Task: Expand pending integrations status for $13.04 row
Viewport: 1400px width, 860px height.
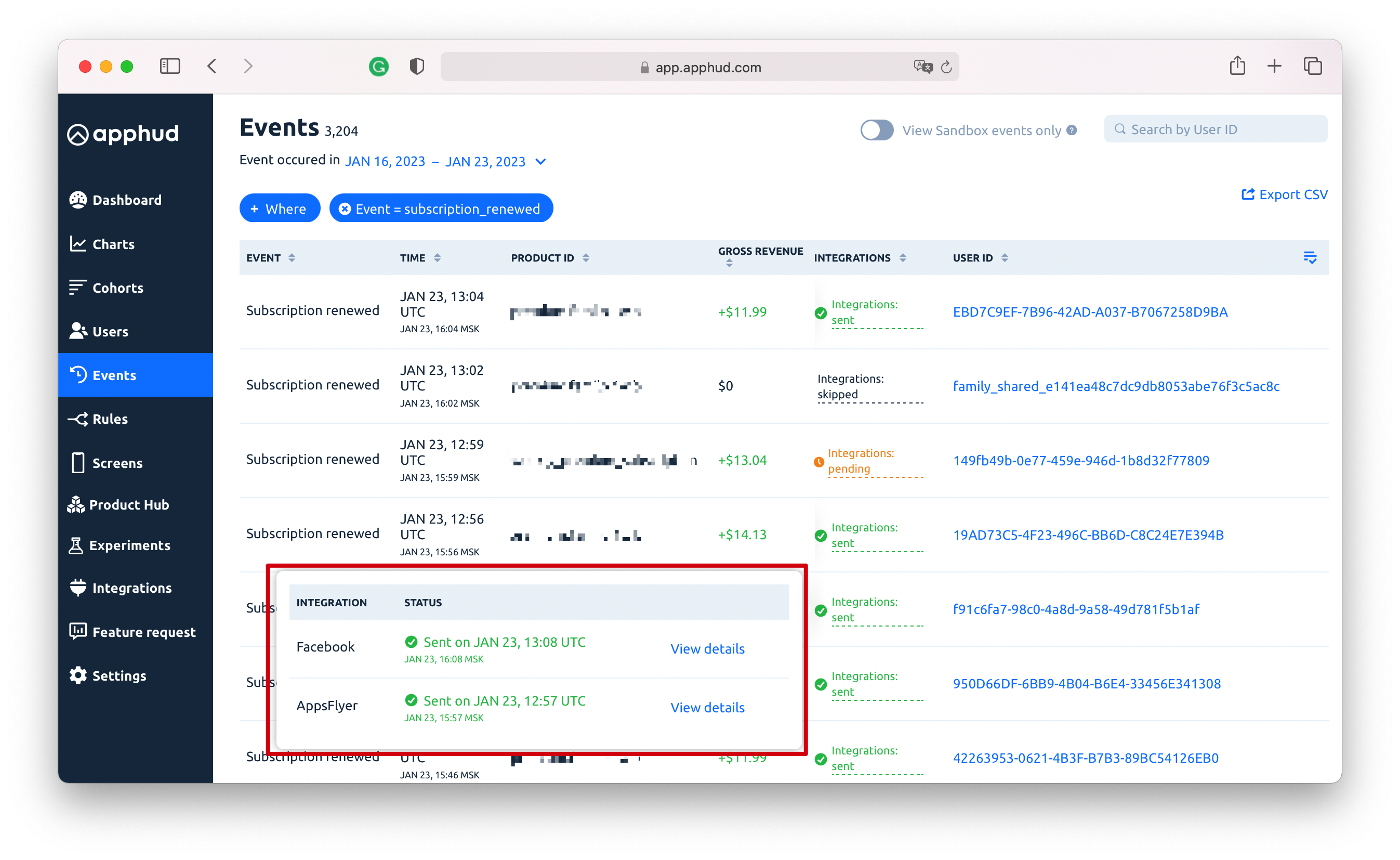Action: point(860,461)
